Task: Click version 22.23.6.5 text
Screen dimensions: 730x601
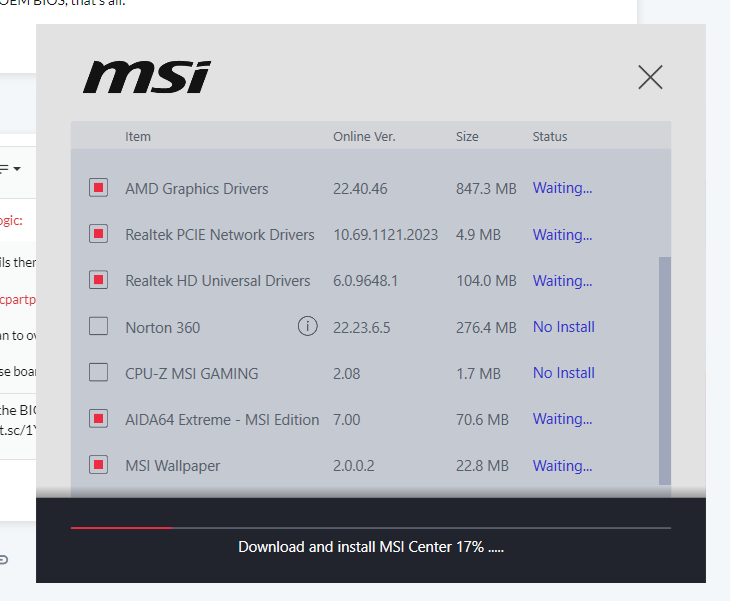Action: (361, 328)
